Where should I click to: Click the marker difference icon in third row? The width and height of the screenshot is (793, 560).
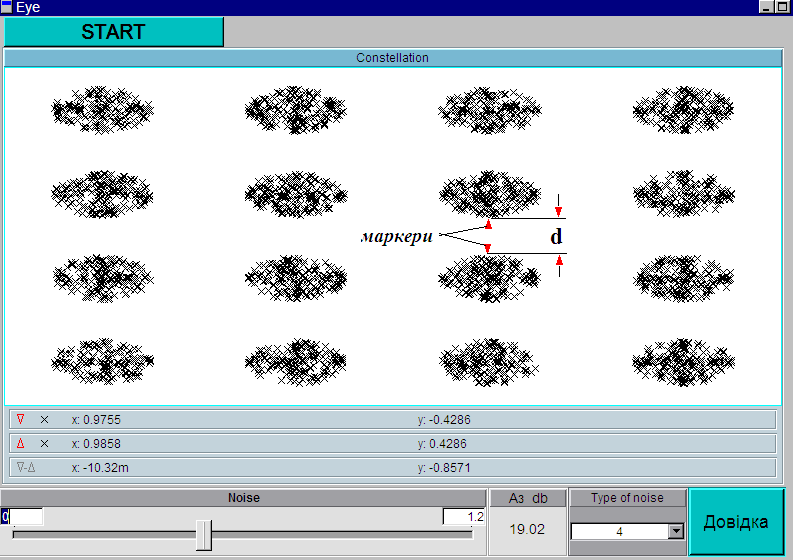pyautogui.click(x=26, y=467)
